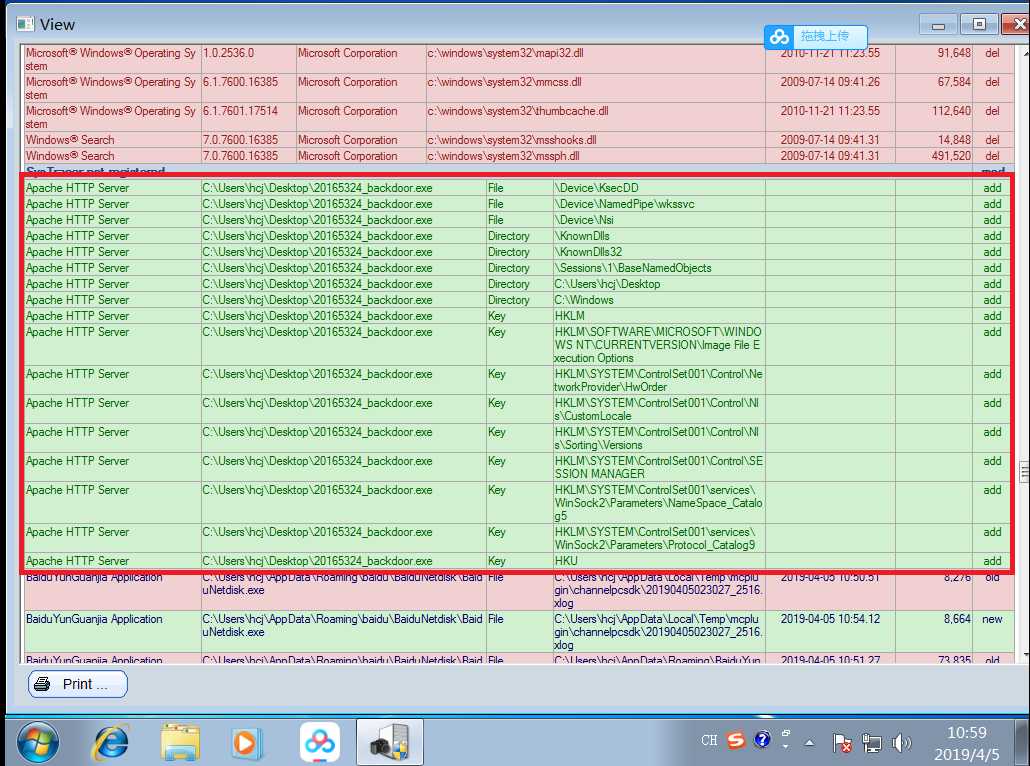This screenshot has width=1030, height=766.
Task: Select the size 8,664 cell
Action: (x=933, y=631)
